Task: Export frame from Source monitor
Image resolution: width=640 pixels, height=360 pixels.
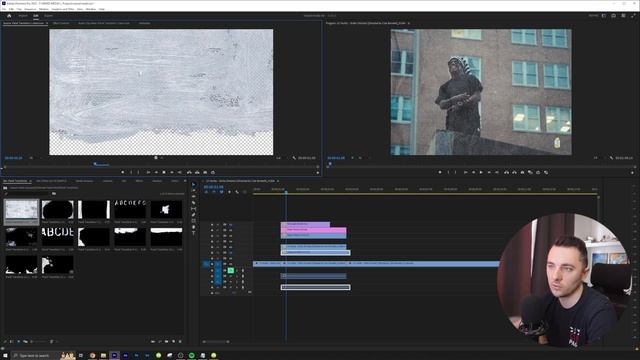Action: click(205, 172)
